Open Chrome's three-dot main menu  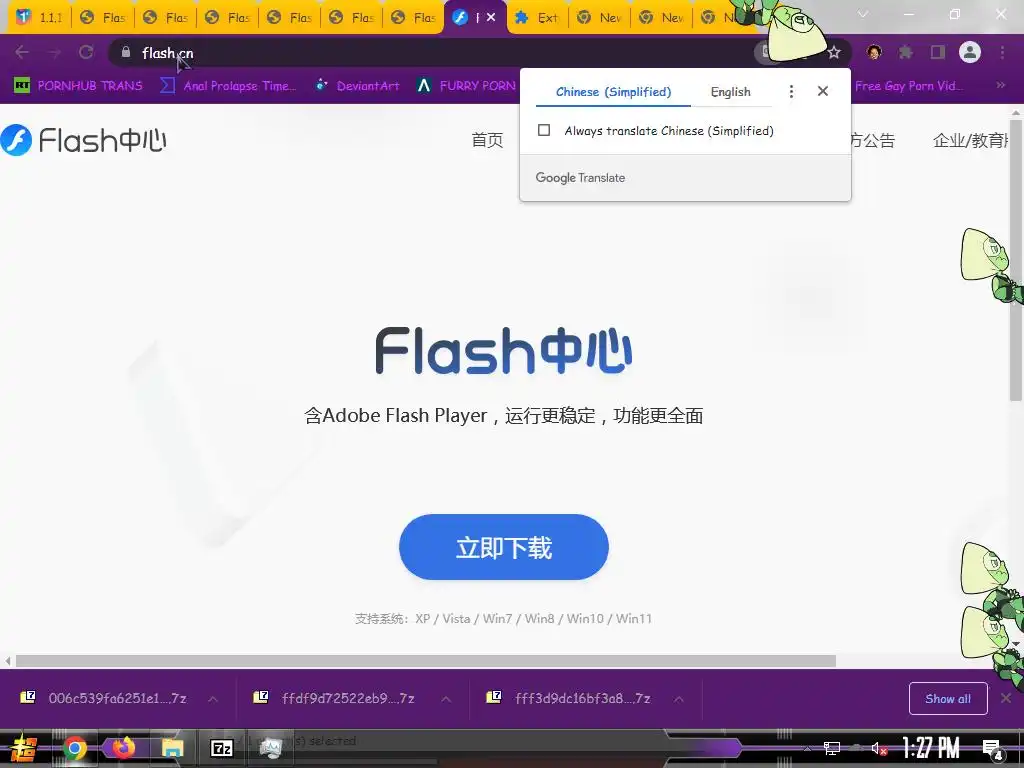pos(1002,52)
